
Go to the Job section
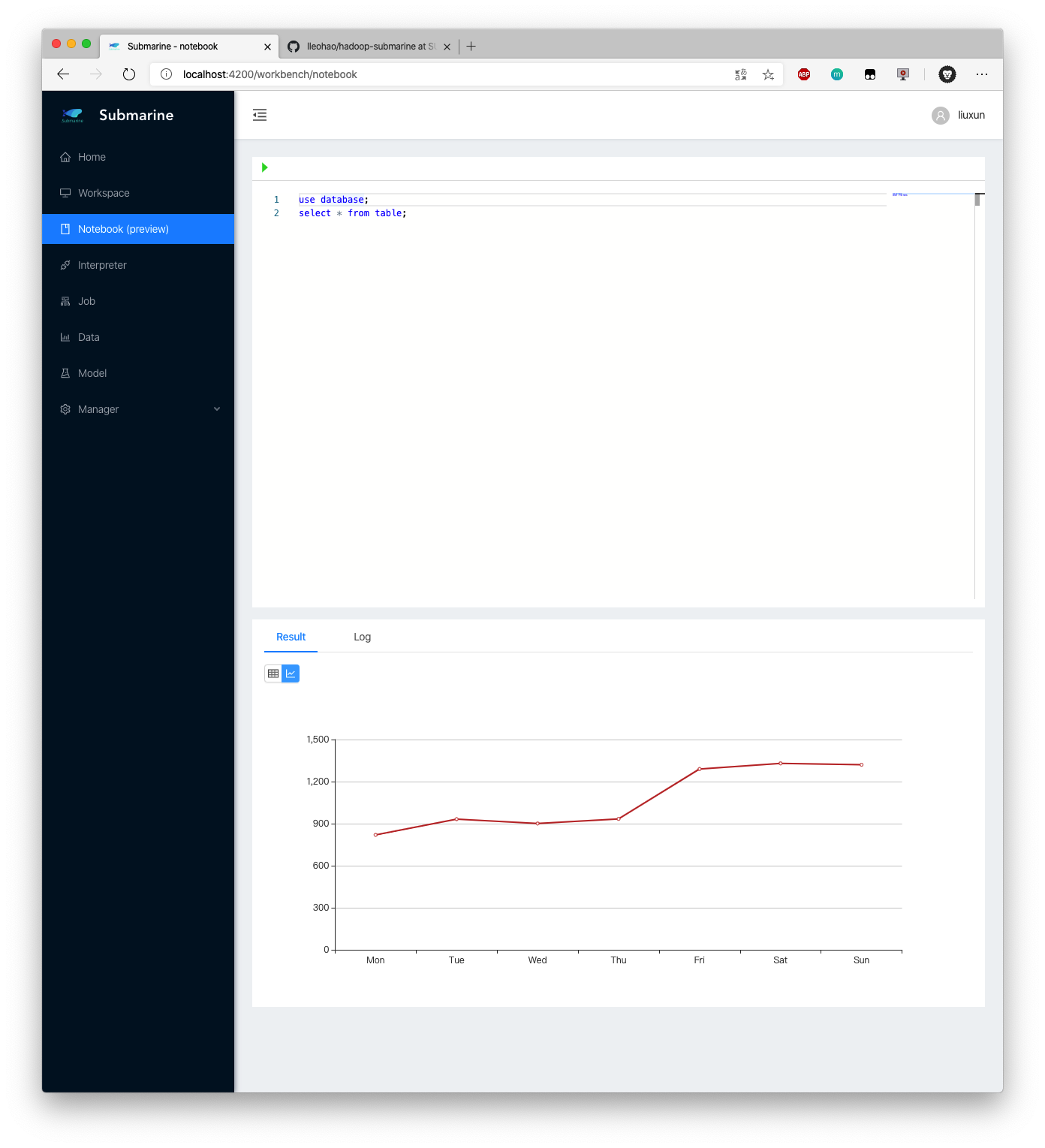click(x=138, y=301)
